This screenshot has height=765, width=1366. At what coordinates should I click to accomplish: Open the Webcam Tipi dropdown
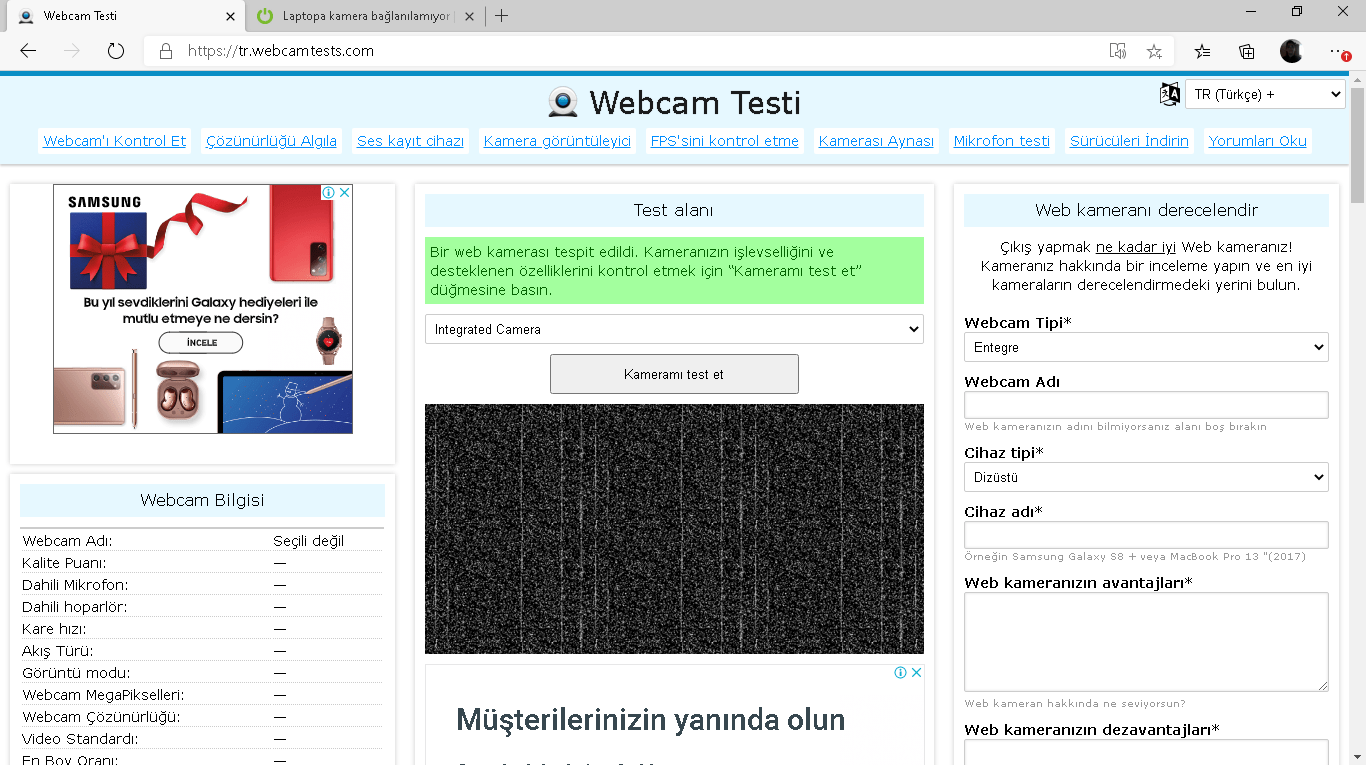1146,347
